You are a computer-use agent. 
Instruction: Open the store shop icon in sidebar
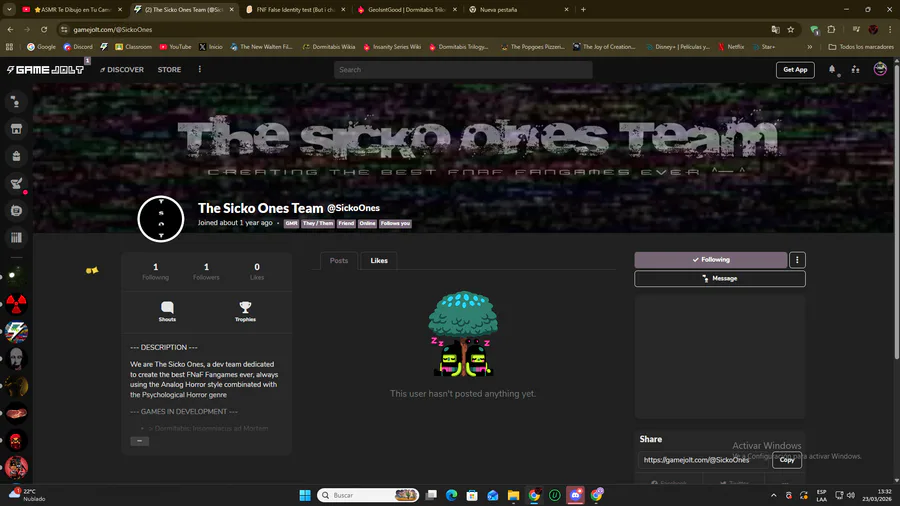click(16, 129)
